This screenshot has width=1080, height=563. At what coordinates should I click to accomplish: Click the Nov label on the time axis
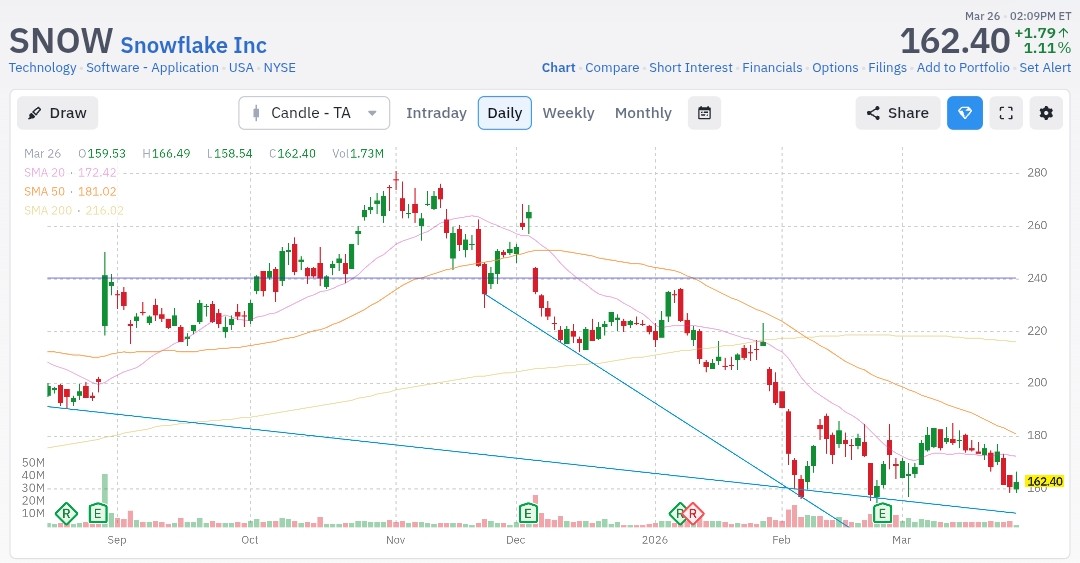click(x=395, y=540)
